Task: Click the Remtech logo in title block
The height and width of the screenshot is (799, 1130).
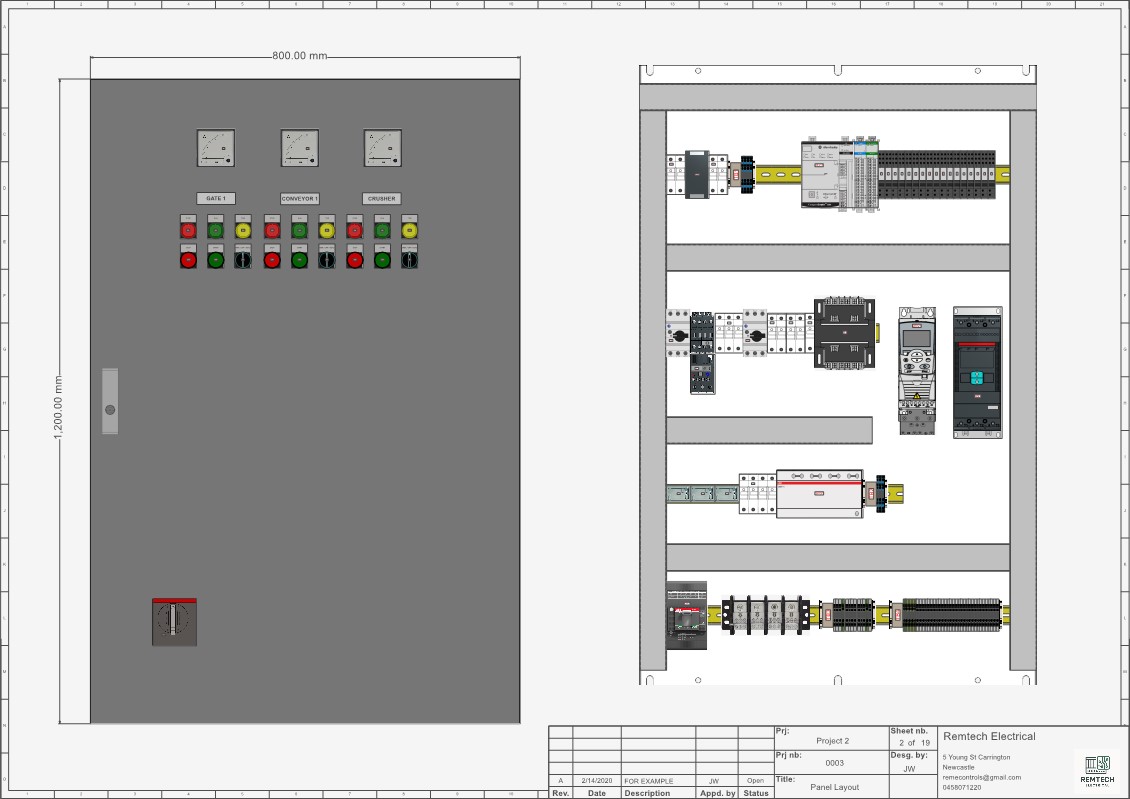Action: (x=1097, y=769)
